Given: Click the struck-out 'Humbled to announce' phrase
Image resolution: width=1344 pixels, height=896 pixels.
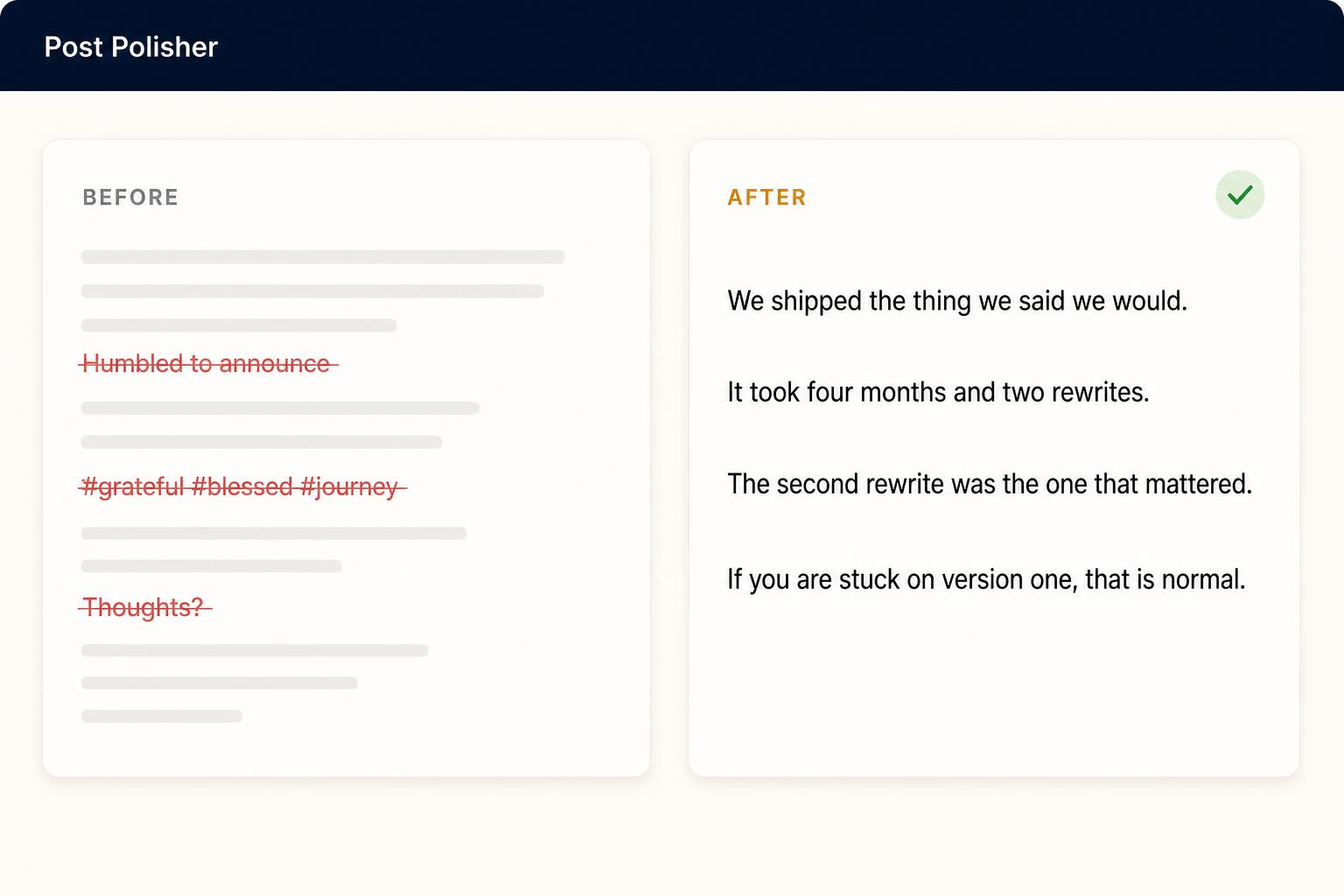Looking at the screenshot, I should [208, 363].
